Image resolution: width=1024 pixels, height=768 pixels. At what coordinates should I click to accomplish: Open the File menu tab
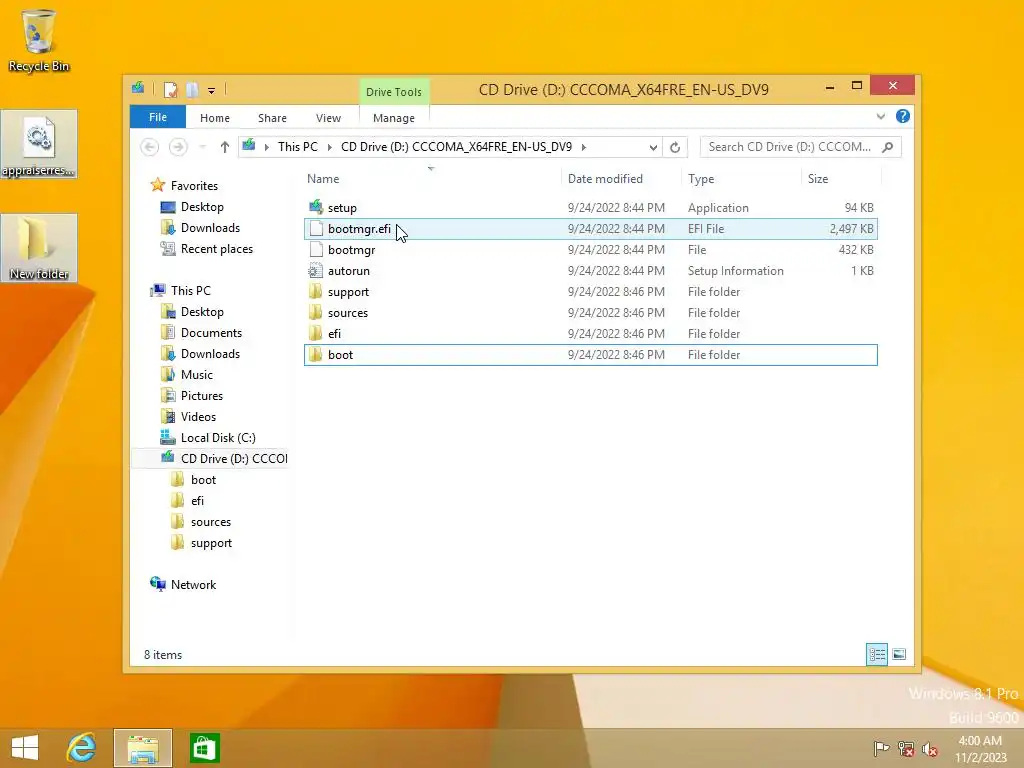point(157,117)
